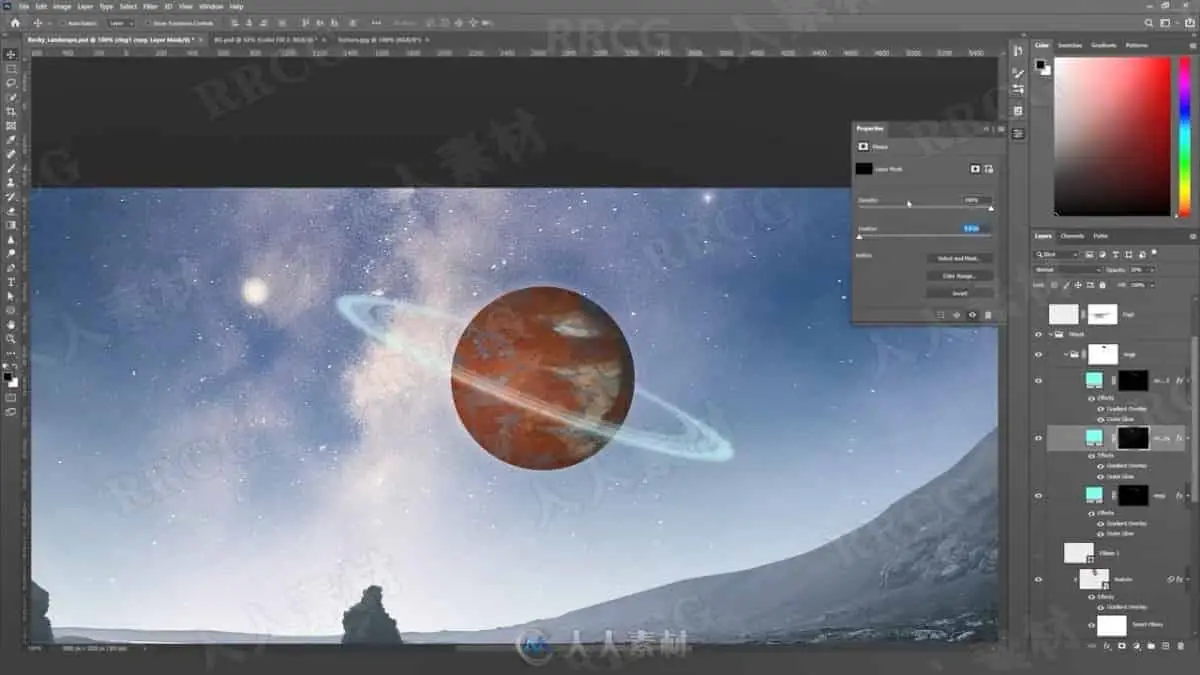Click the Select Pixel Mask icon in Properties
Viewport: 1200px width, 675px height.
point(975,169)
